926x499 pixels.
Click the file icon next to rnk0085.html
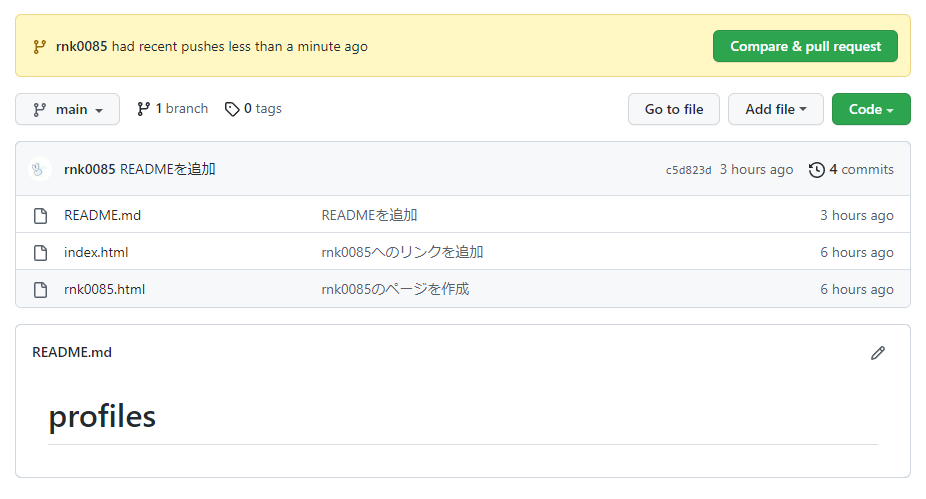coord(41,290)
